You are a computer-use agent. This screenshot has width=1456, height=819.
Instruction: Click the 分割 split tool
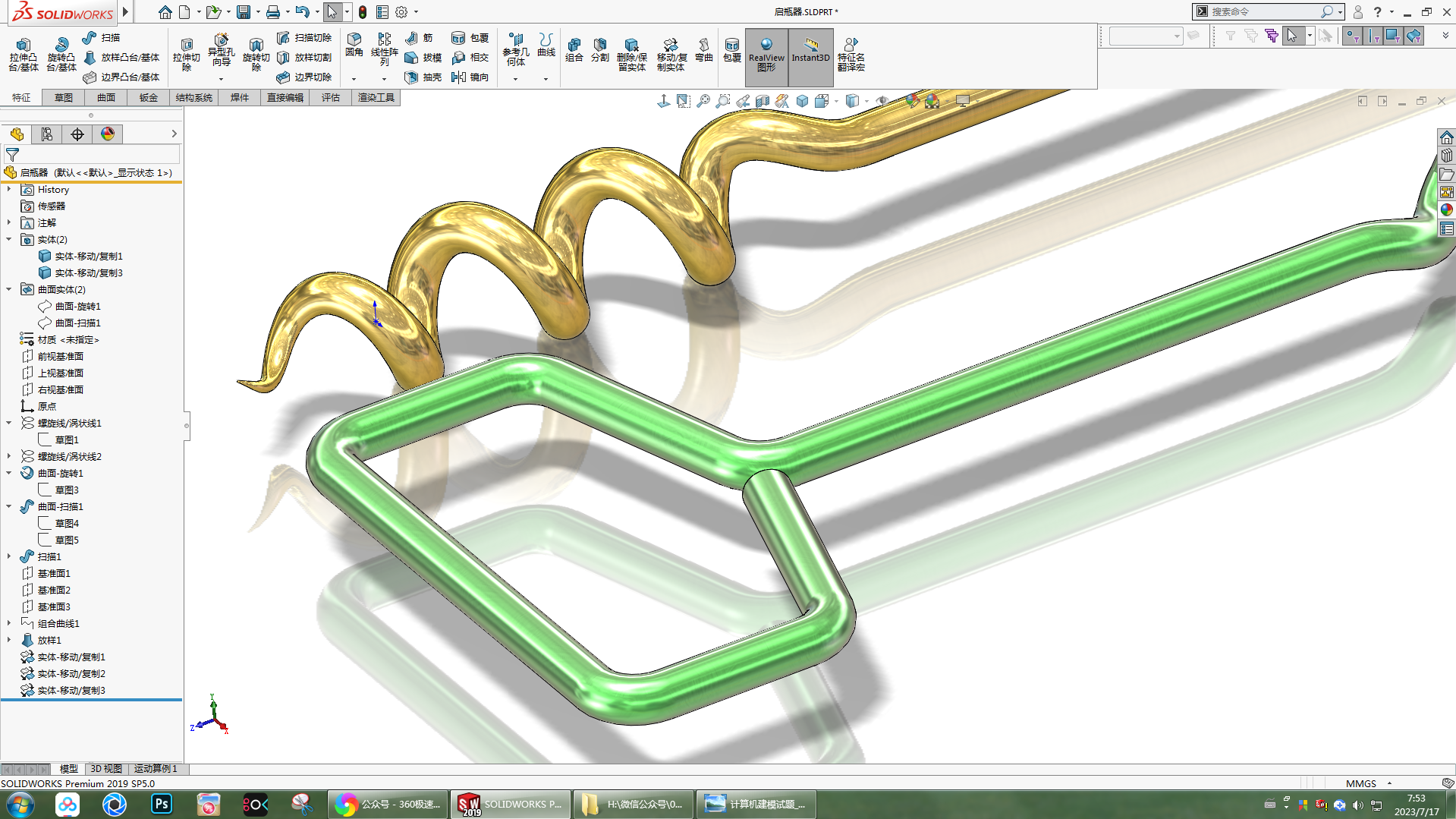pyautogui.click(x=600, y=49)
